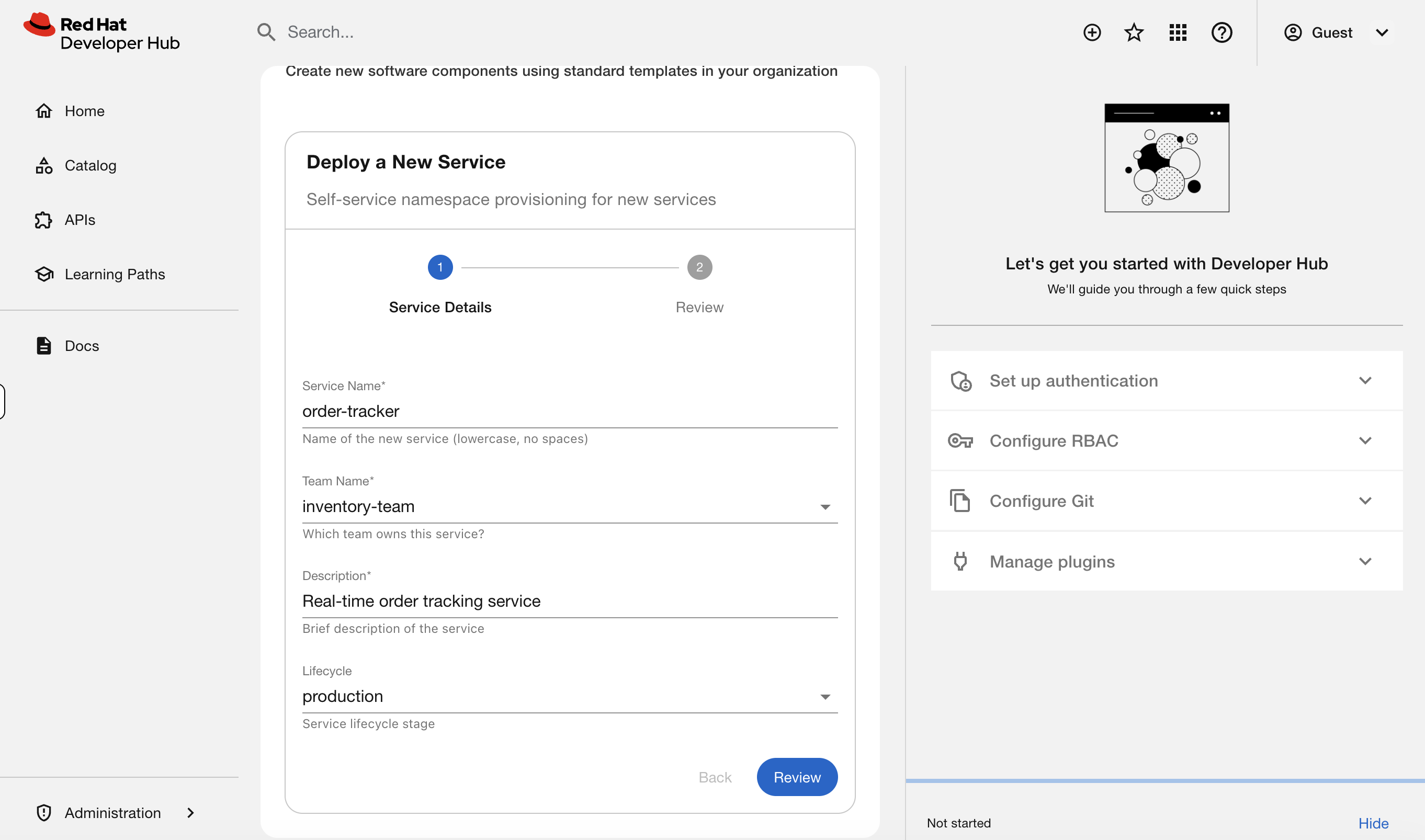Click the Red Hat Developer Hub logo

pos(102,33)
